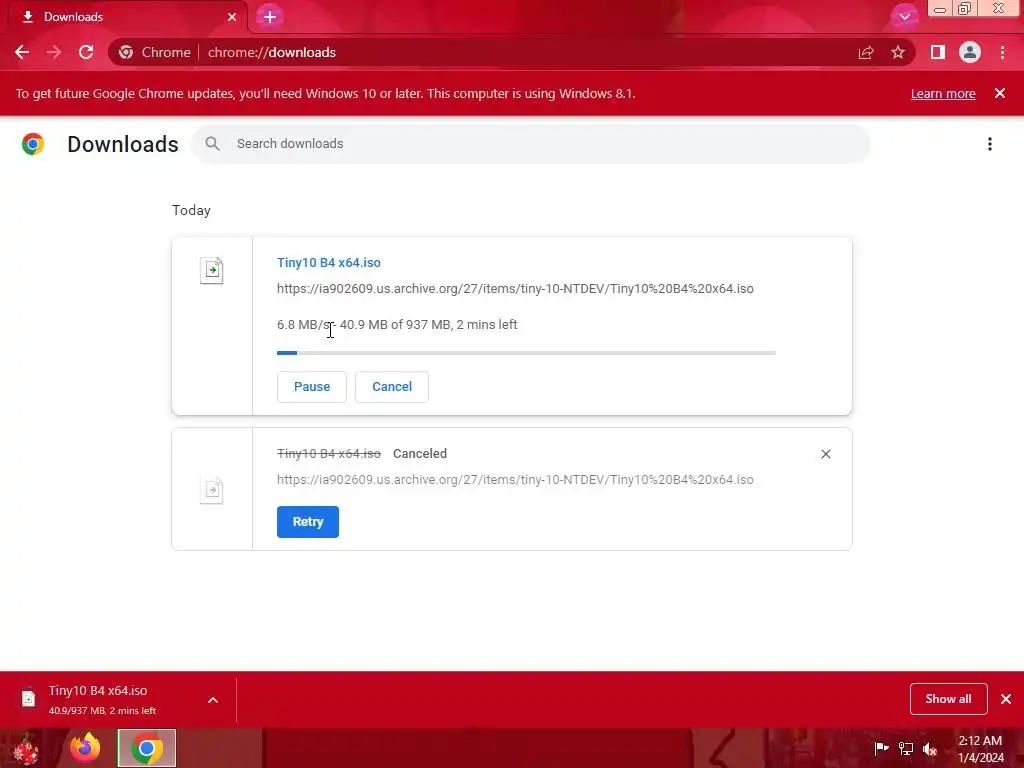Click the forward navigation arrow

tap(54, 52)
